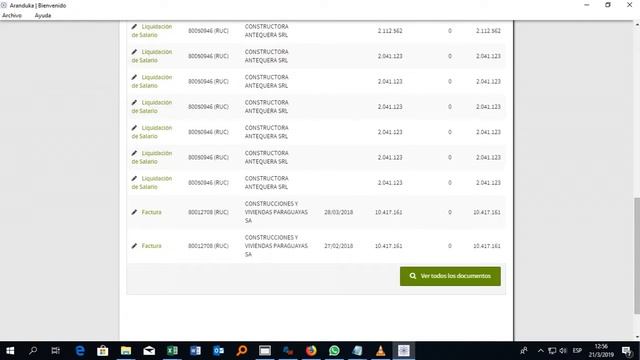Viewport: 640px width, 360px height.
Task: Open the Mail app on the taskbar
Action: [149, 351]
